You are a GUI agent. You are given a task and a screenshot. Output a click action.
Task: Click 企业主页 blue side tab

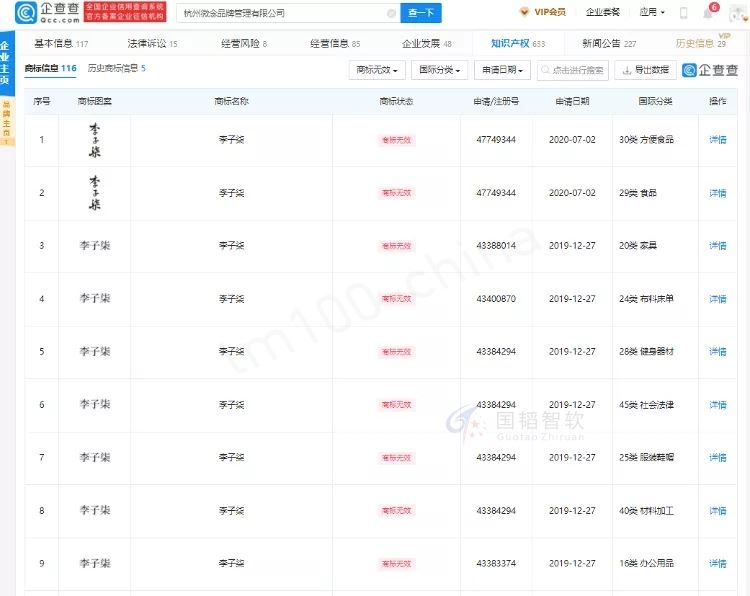5,63
